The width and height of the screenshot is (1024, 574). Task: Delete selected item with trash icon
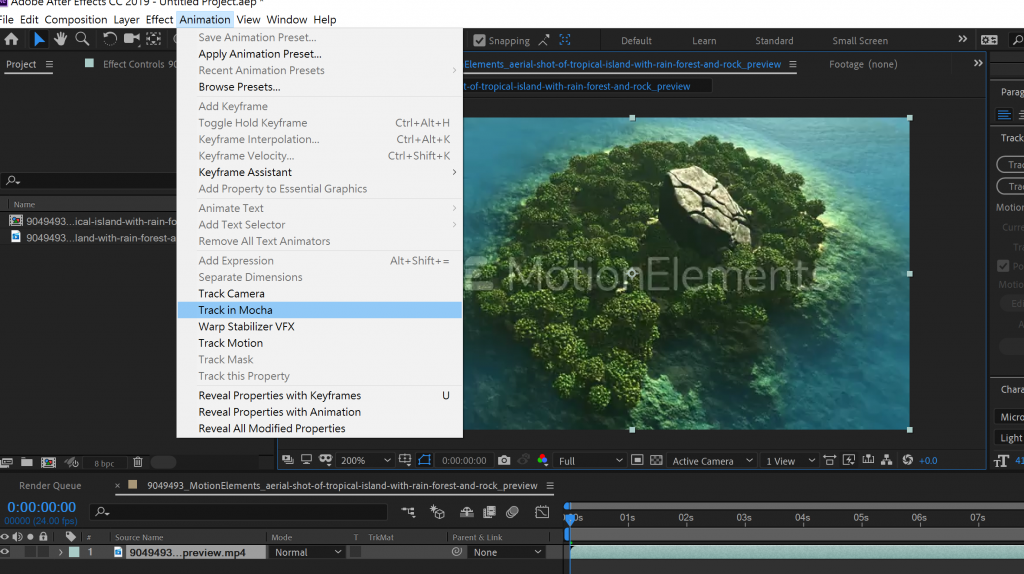pos(138,463)
